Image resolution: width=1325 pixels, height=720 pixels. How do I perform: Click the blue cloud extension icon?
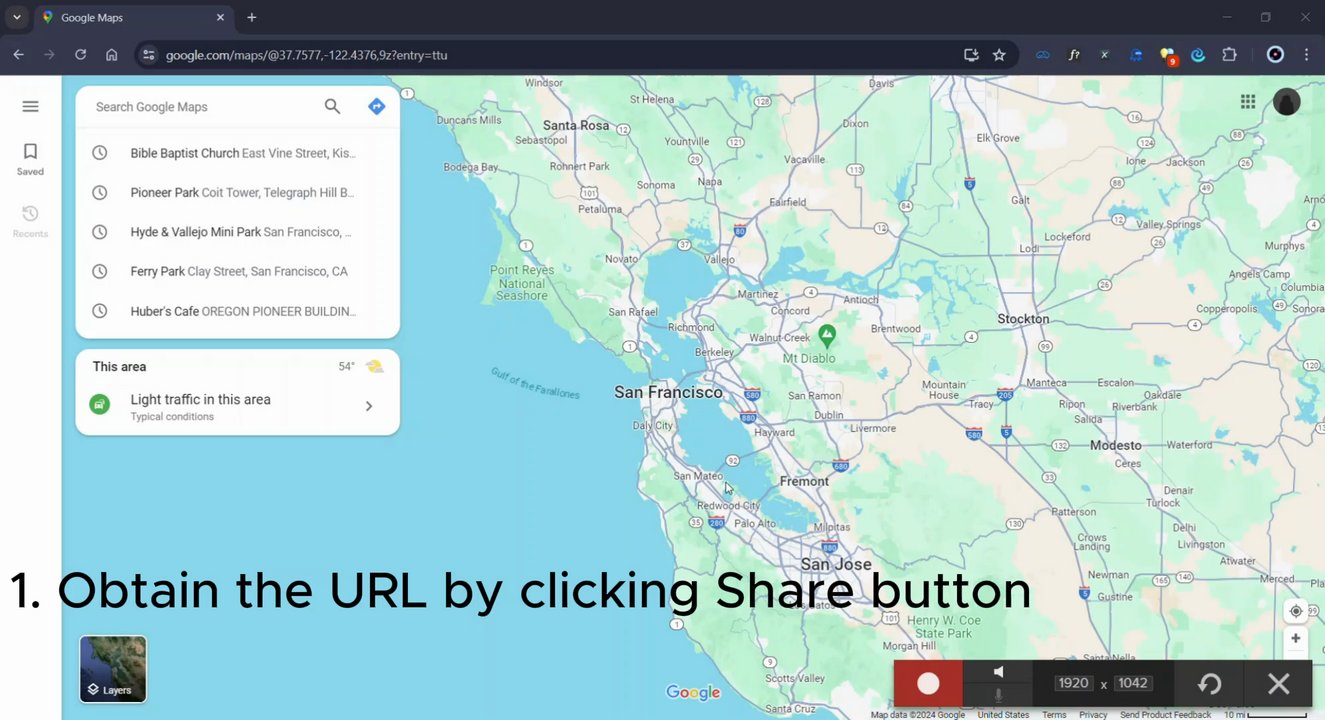click(1043, 55)
